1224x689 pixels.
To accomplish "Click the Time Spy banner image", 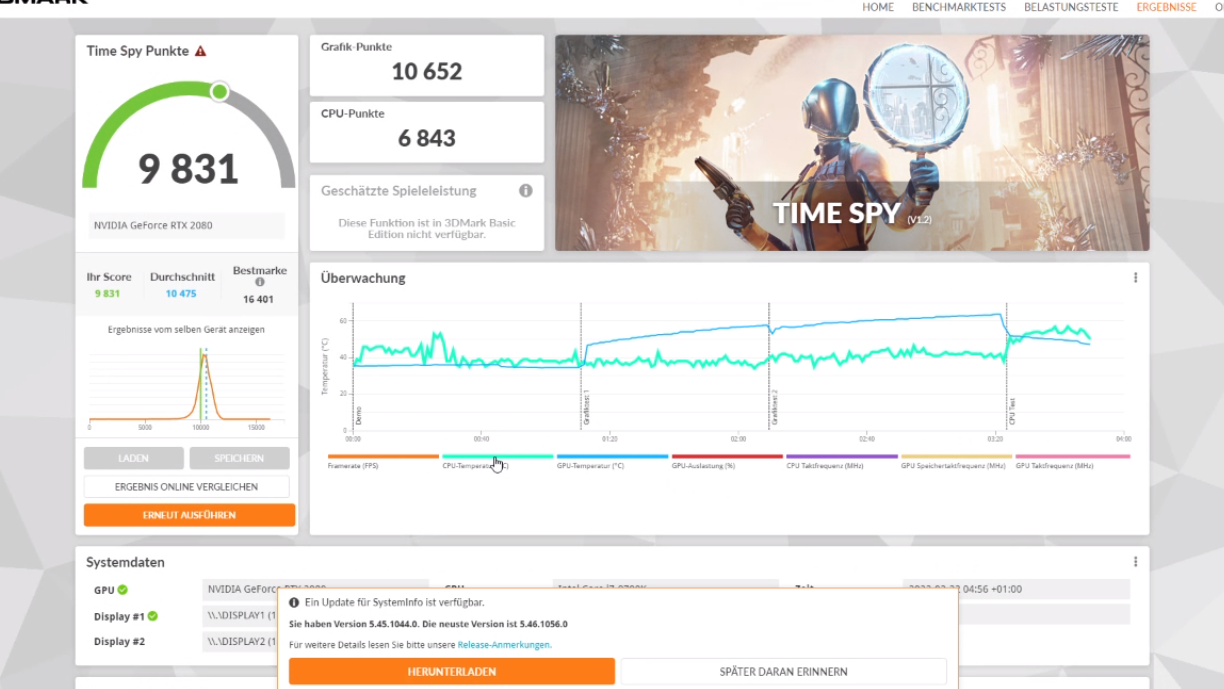I will click(852, 143).
